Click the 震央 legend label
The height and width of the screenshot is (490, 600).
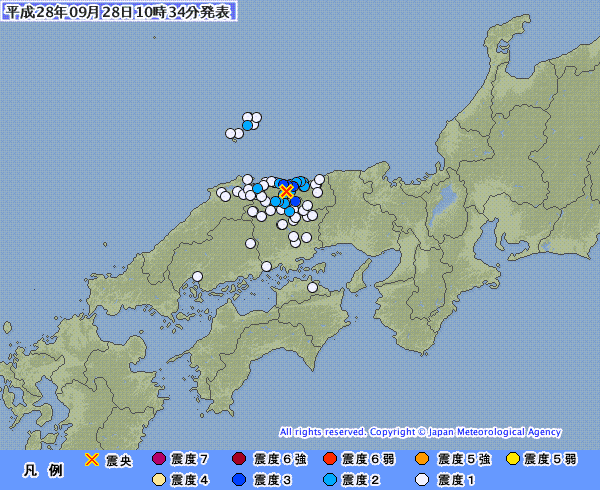click(119, 461)
